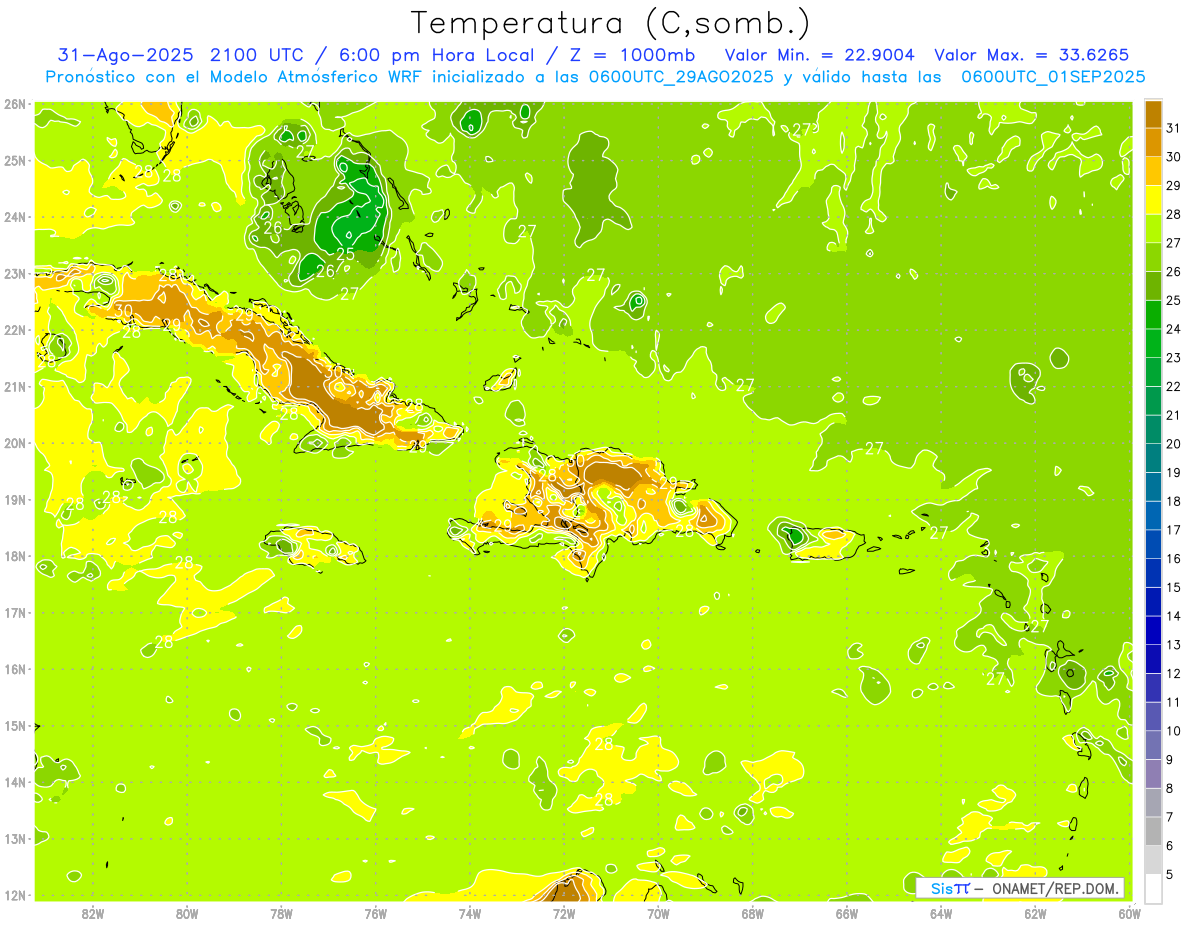Pick the legend color band between 30 and 31
This screenshot has width=1200, height=927.
click(x=1153, y=142)
